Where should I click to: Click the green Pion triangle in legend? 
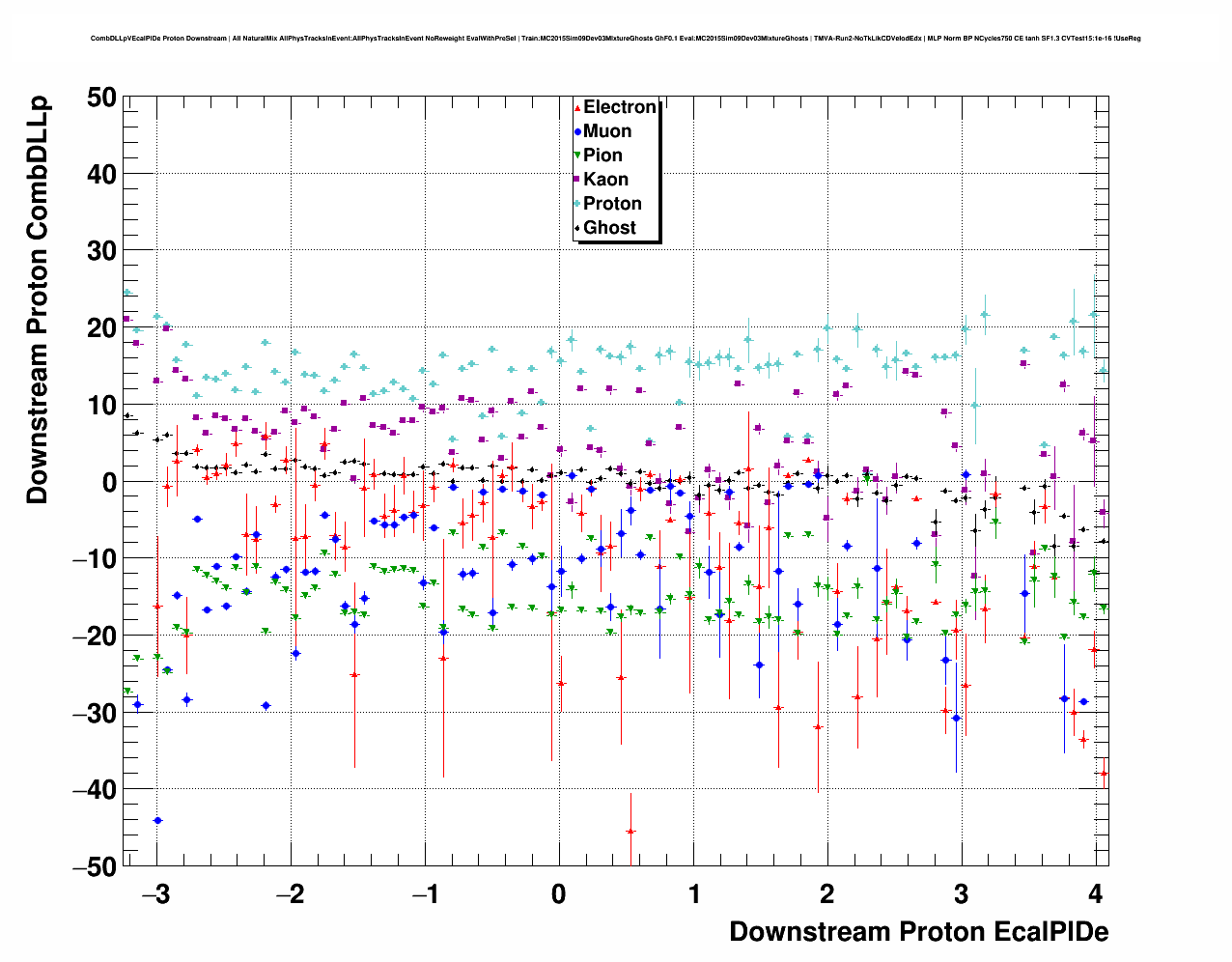tap(577, 156)
